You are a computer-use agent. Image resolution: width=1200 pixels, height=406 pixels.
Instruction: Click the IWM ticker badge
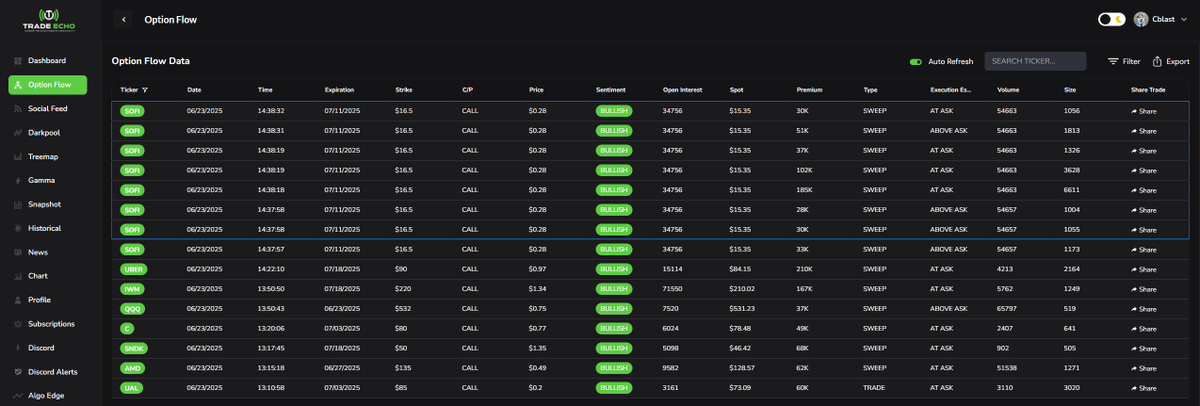point(133,288)
